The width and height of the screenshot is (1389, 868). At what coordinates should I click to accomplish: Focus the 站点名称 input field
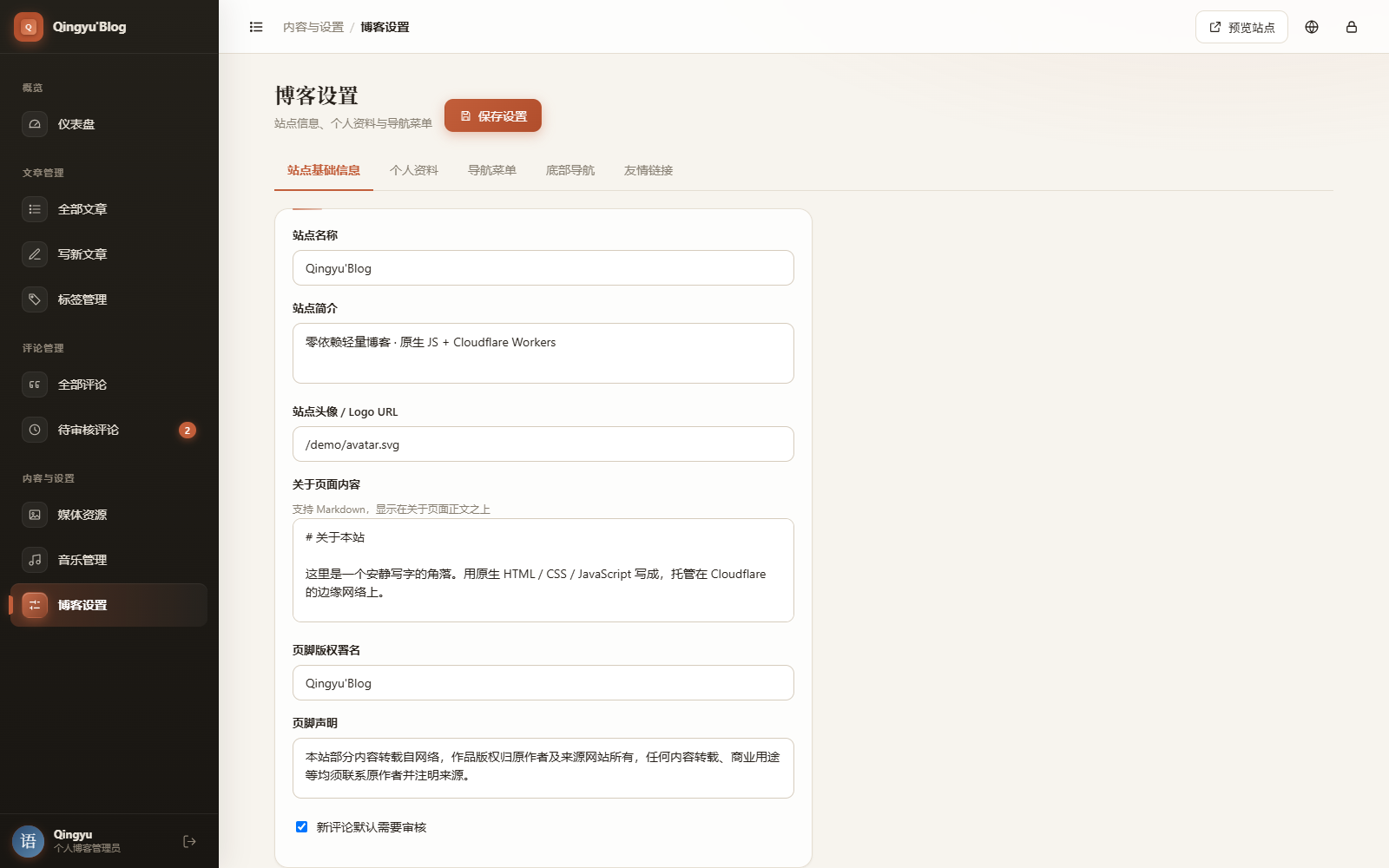click(x=543, y=268)
